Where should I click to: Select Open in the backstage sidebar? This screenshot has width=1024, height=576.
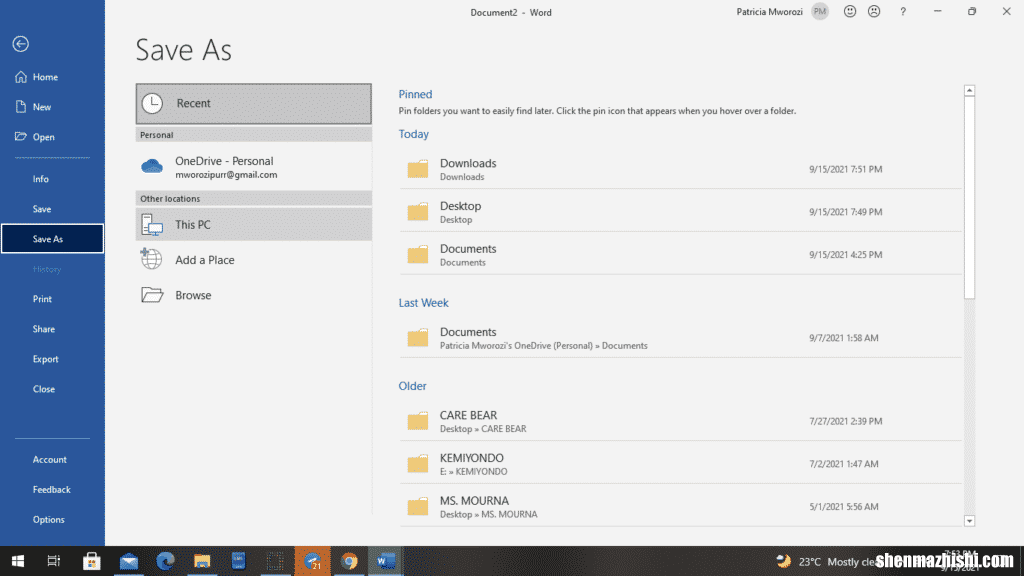(52, 137)
